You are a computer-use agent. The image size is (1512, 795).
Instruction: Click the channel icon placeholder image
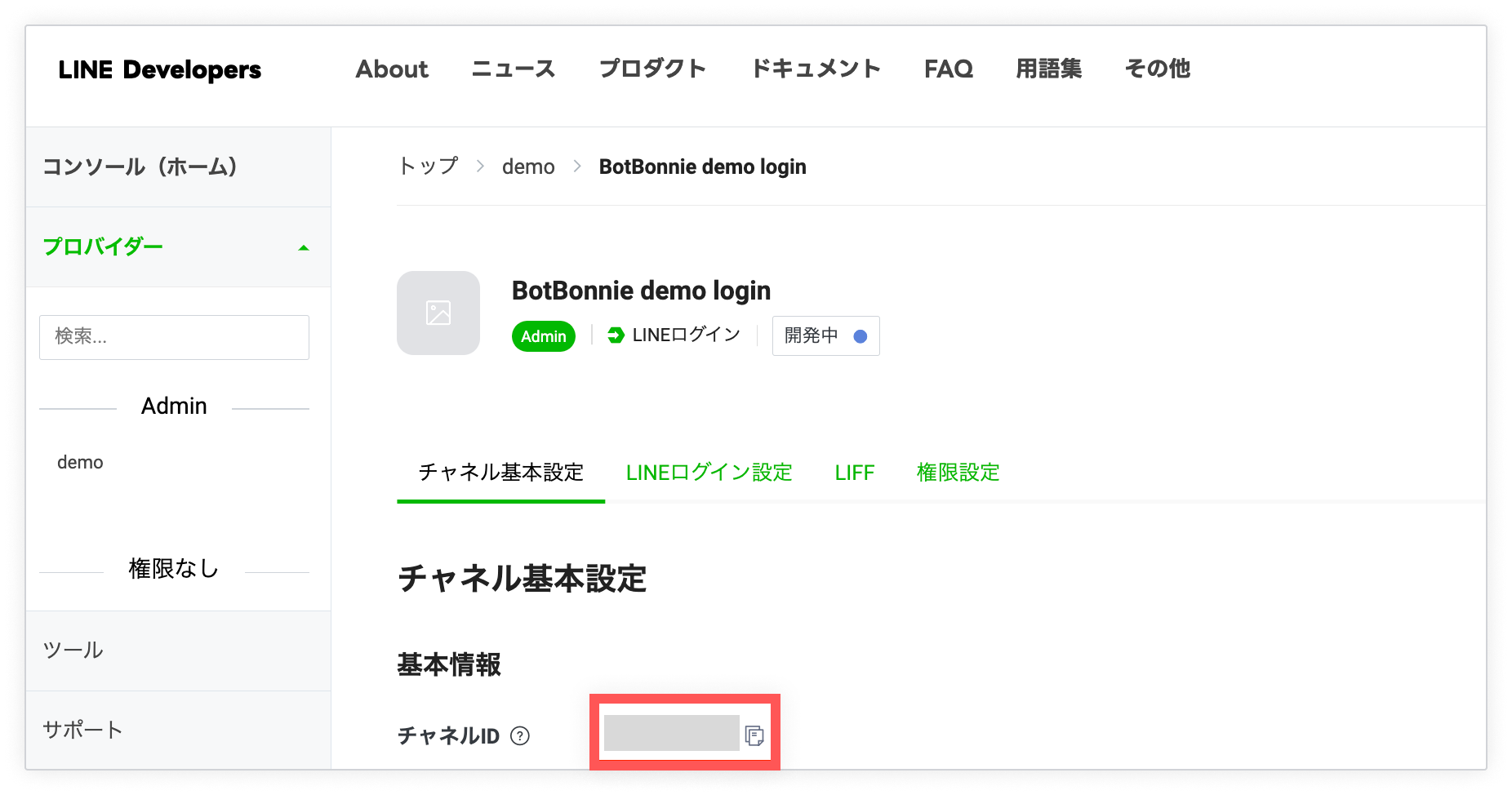pos(438,313)
